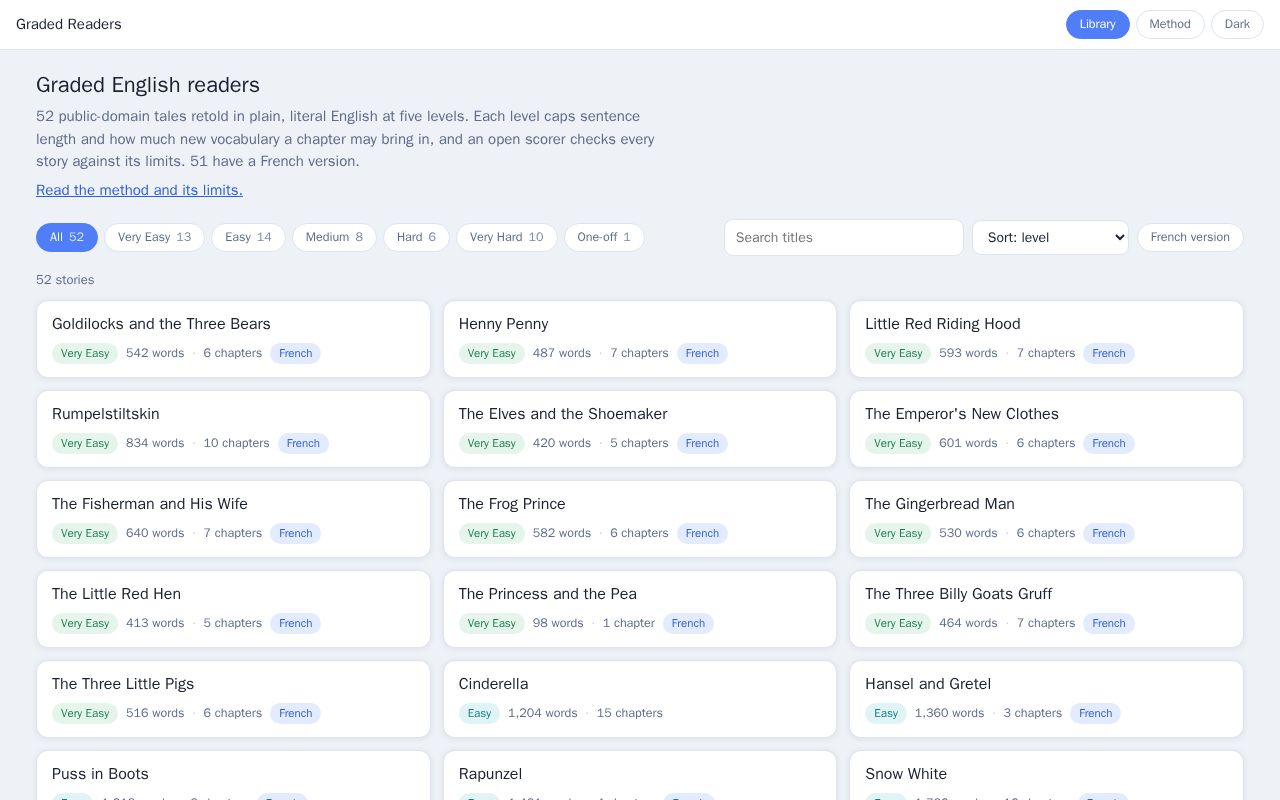Select the Hard 6 filter chip
This screenshot has width=1280, height=800.
tap(416, 237)
